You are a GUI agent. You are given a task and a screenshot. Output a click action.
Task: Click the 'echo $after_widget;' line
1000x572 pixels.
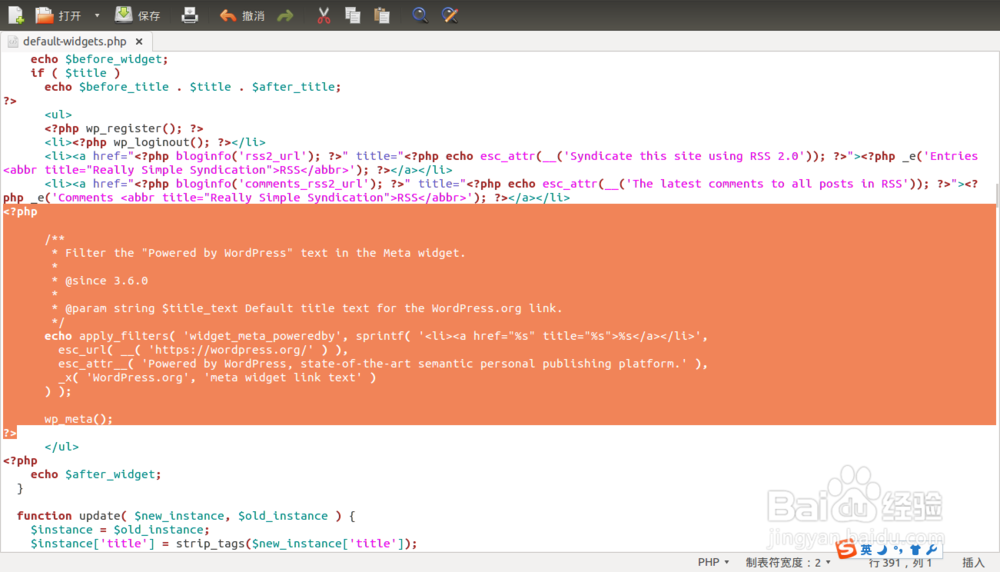[96, 474]
